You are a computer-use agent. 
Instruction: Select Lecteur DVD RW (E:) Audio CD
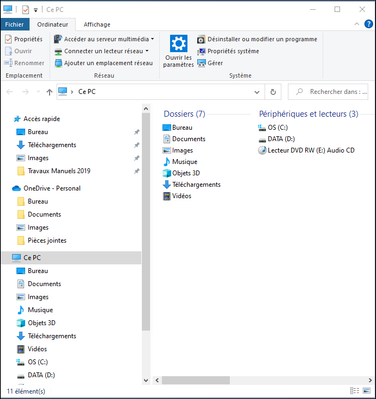click(x=306, y=151)
